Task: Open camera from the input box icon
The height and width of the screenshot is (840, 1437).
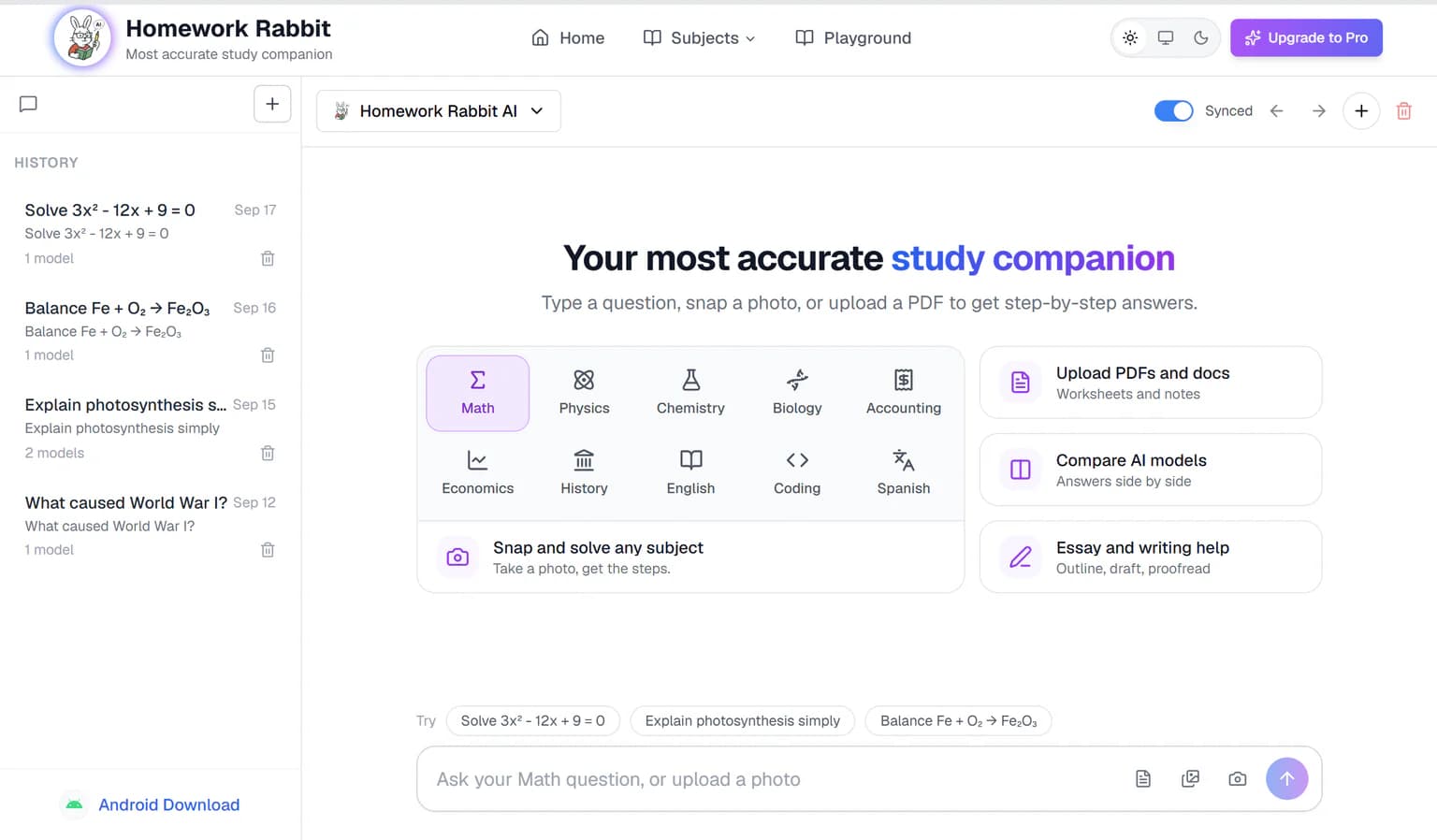Action: 1238,778
